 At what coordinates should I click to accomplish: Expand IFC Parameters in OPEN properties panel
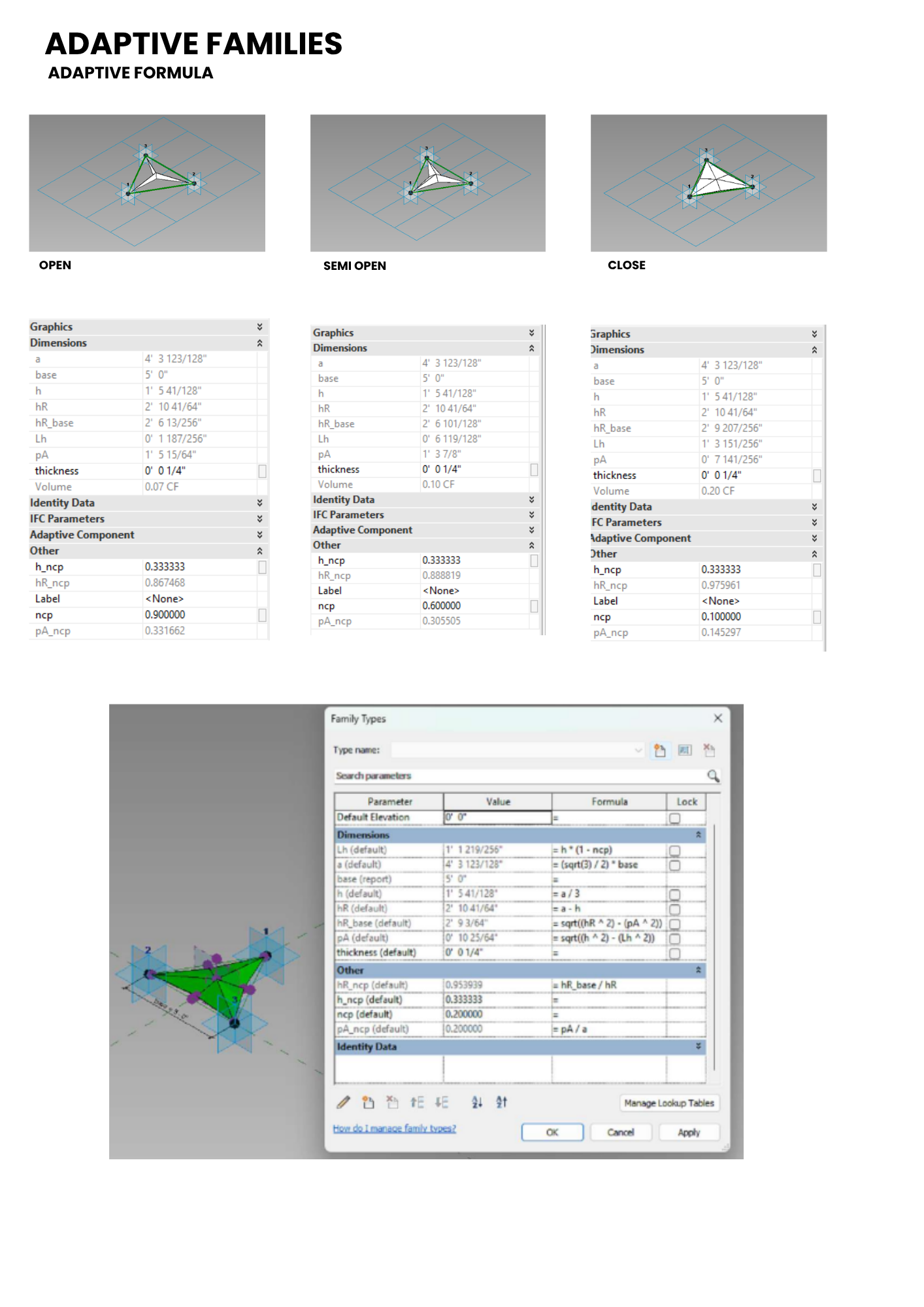click(x=259, y=519)
